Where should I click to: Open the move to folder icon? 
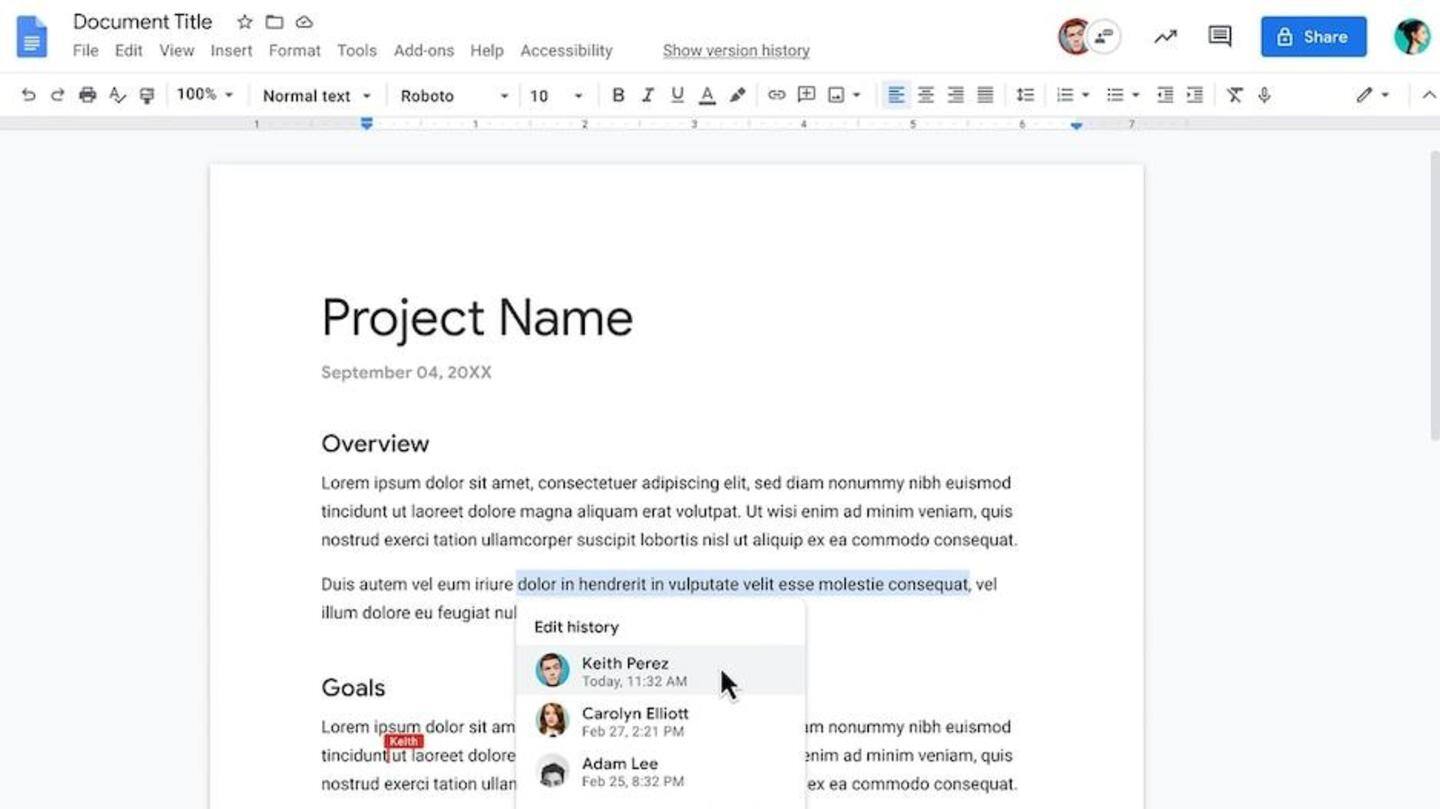(274, 21)
